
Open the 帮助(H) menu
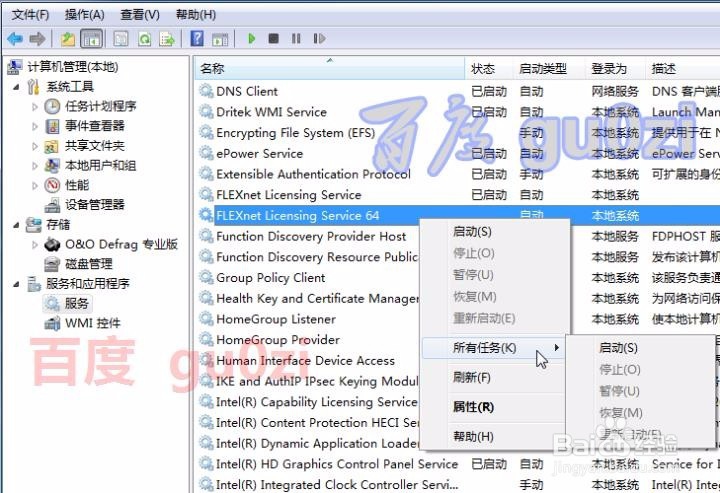[x=196, y=15]
